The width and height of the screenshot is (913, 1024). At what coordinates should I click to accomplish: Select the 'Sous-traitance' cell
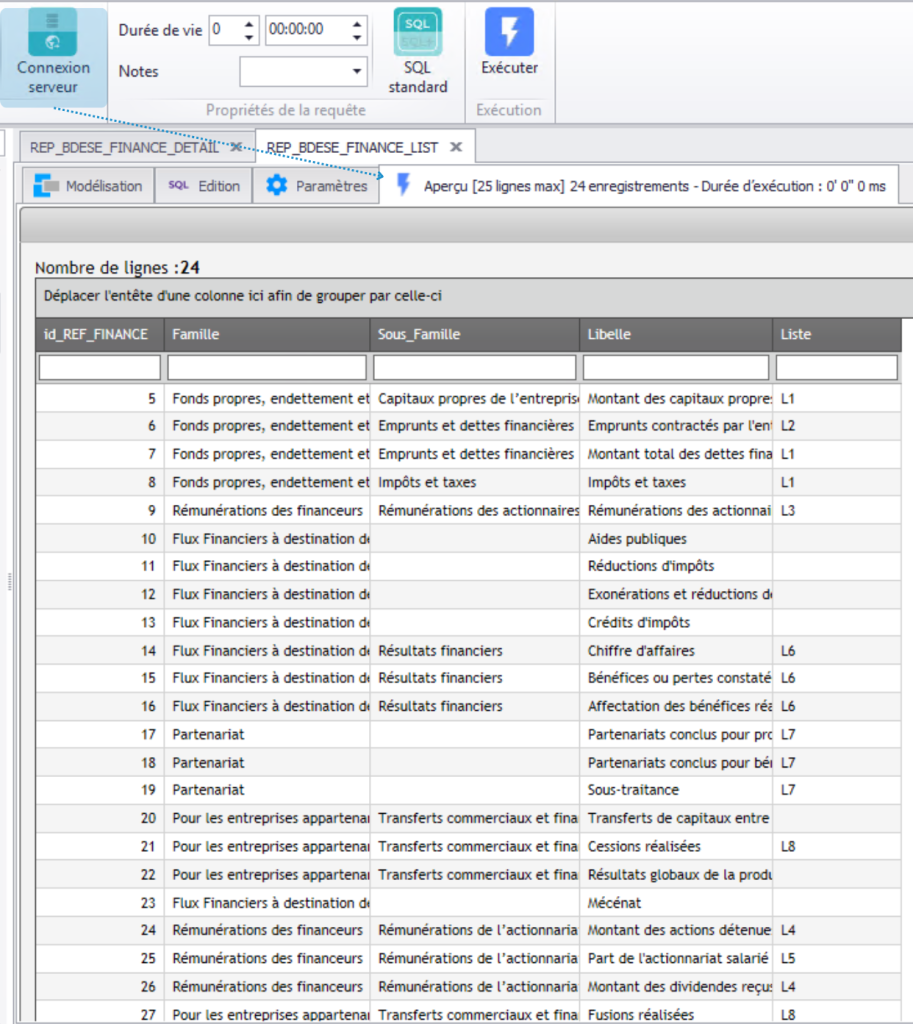pos(676,790)
